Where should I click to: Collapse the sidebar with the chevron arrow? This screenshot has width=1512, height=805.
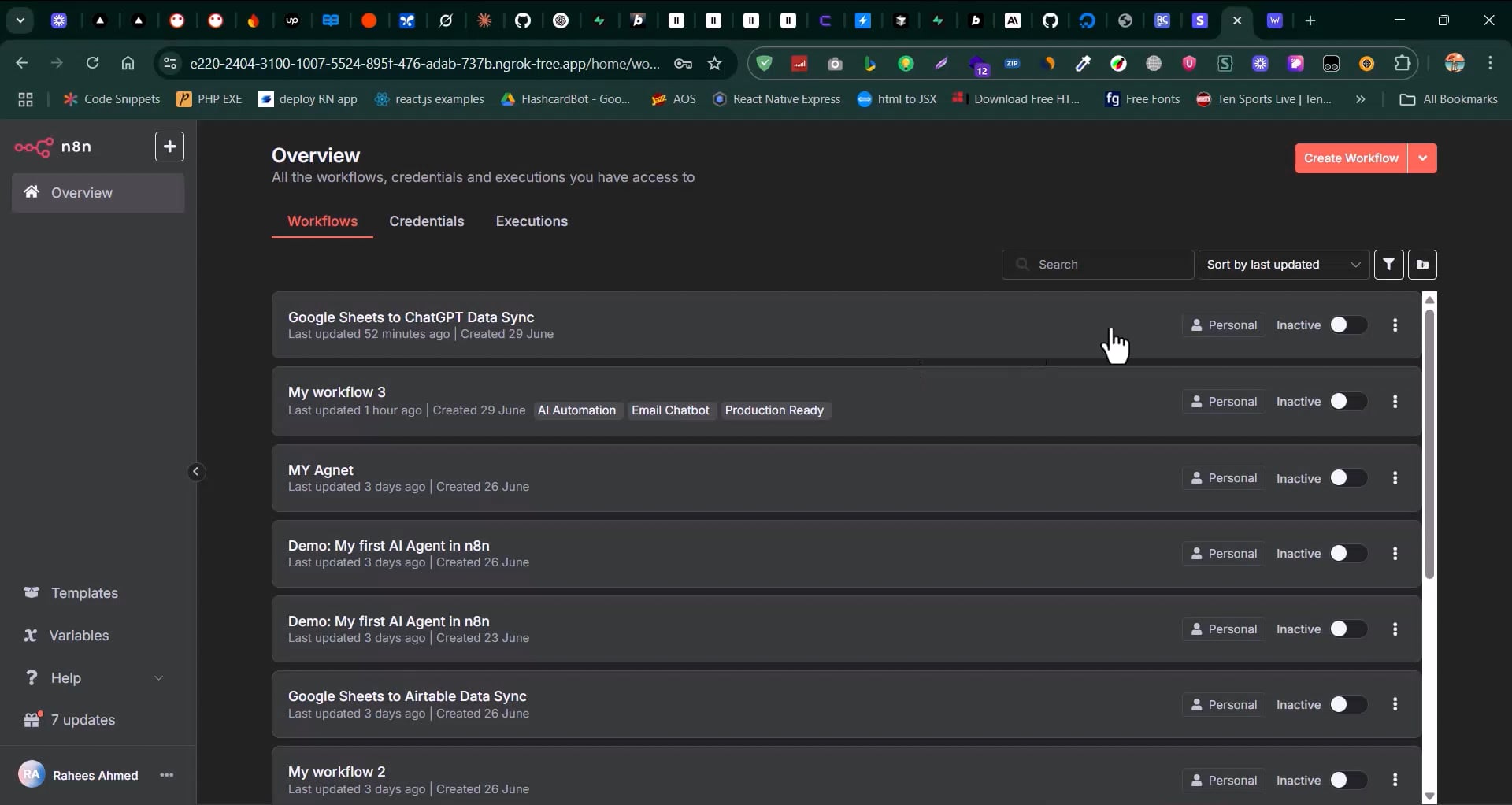point(196,472)
